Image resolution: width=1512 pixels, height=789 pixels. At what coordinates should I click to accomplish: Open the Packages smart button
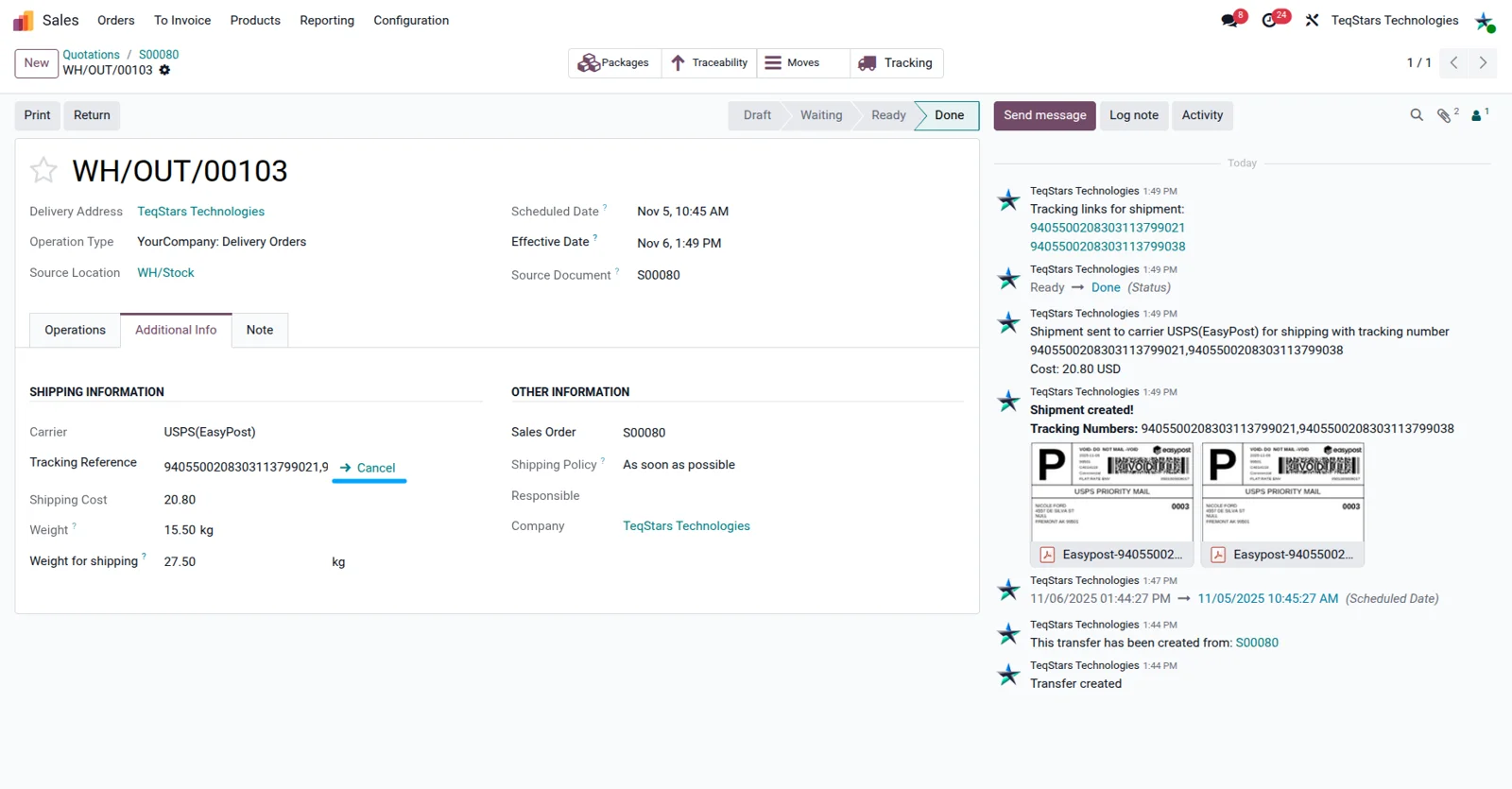[614, 62]
